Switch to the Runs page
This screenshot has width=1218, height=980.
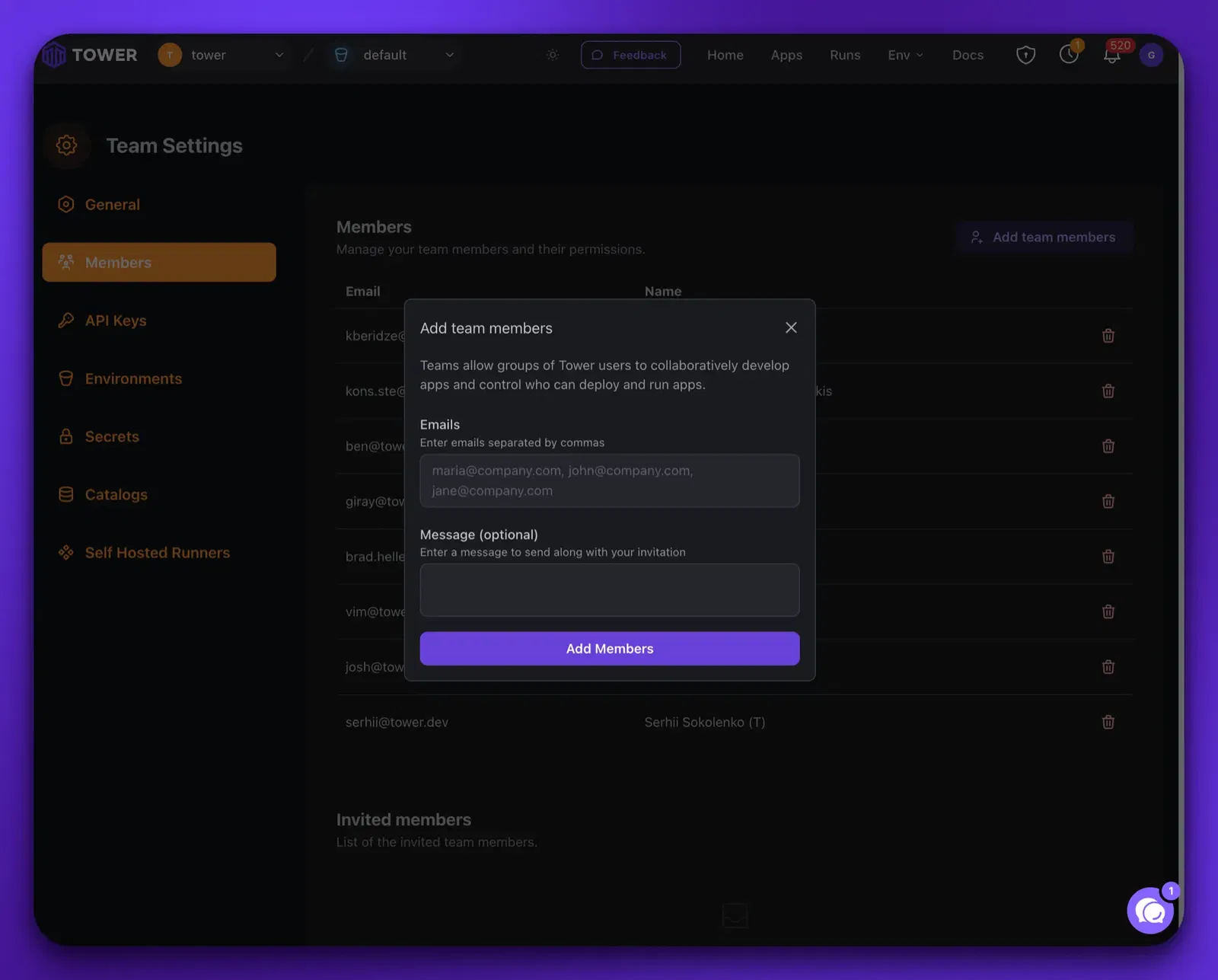845,55
